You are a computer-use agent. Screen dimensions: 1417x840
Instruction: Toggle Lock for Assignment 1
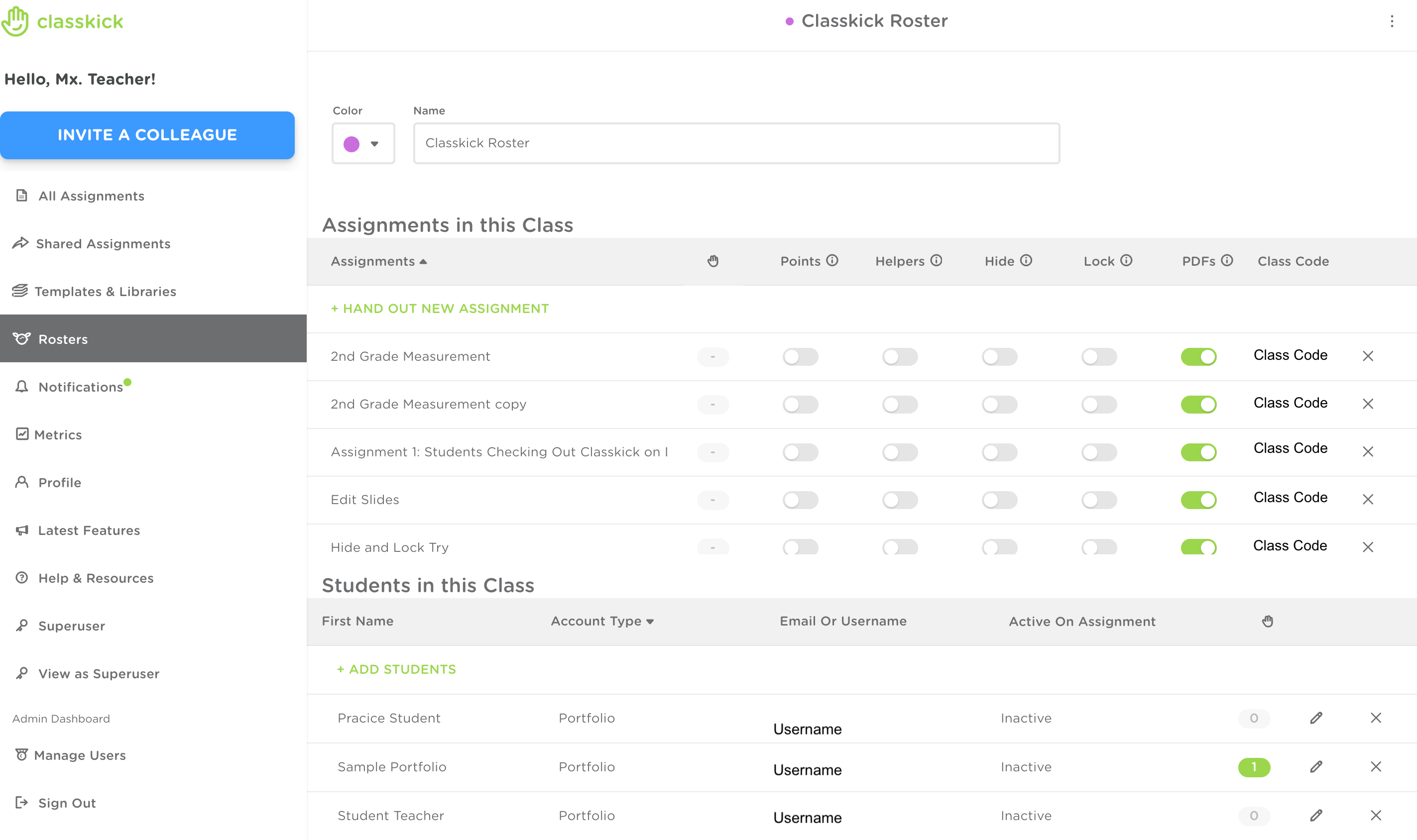[1099, 452]
